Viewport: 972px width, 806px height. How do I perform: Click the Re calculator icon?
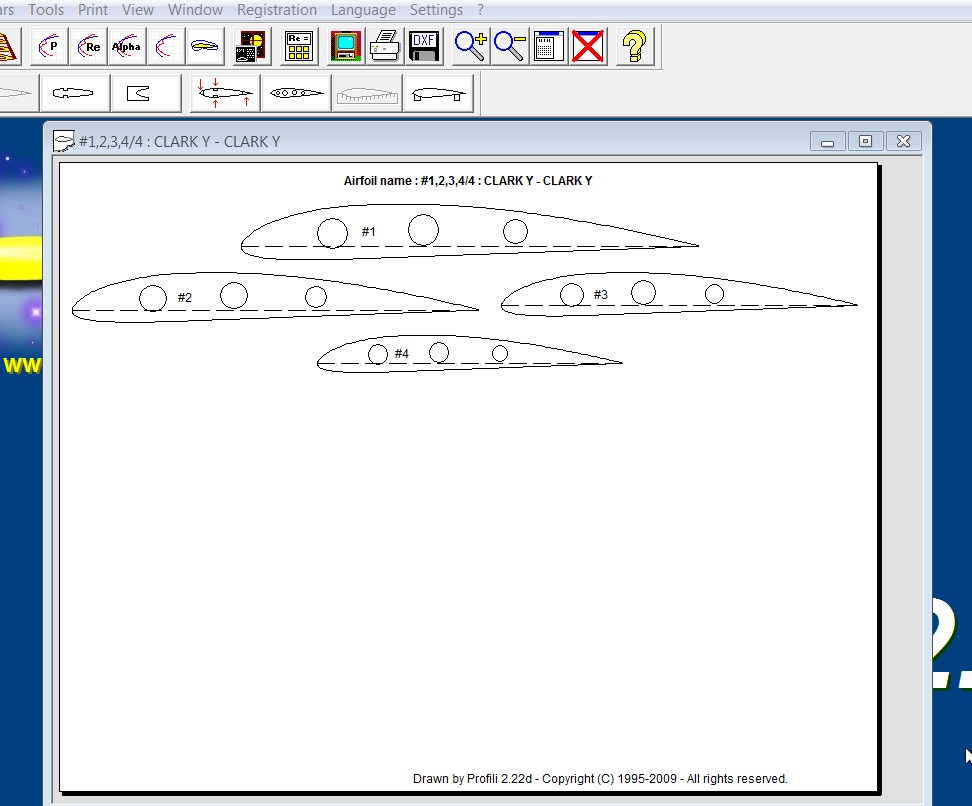tap(299, 46)
